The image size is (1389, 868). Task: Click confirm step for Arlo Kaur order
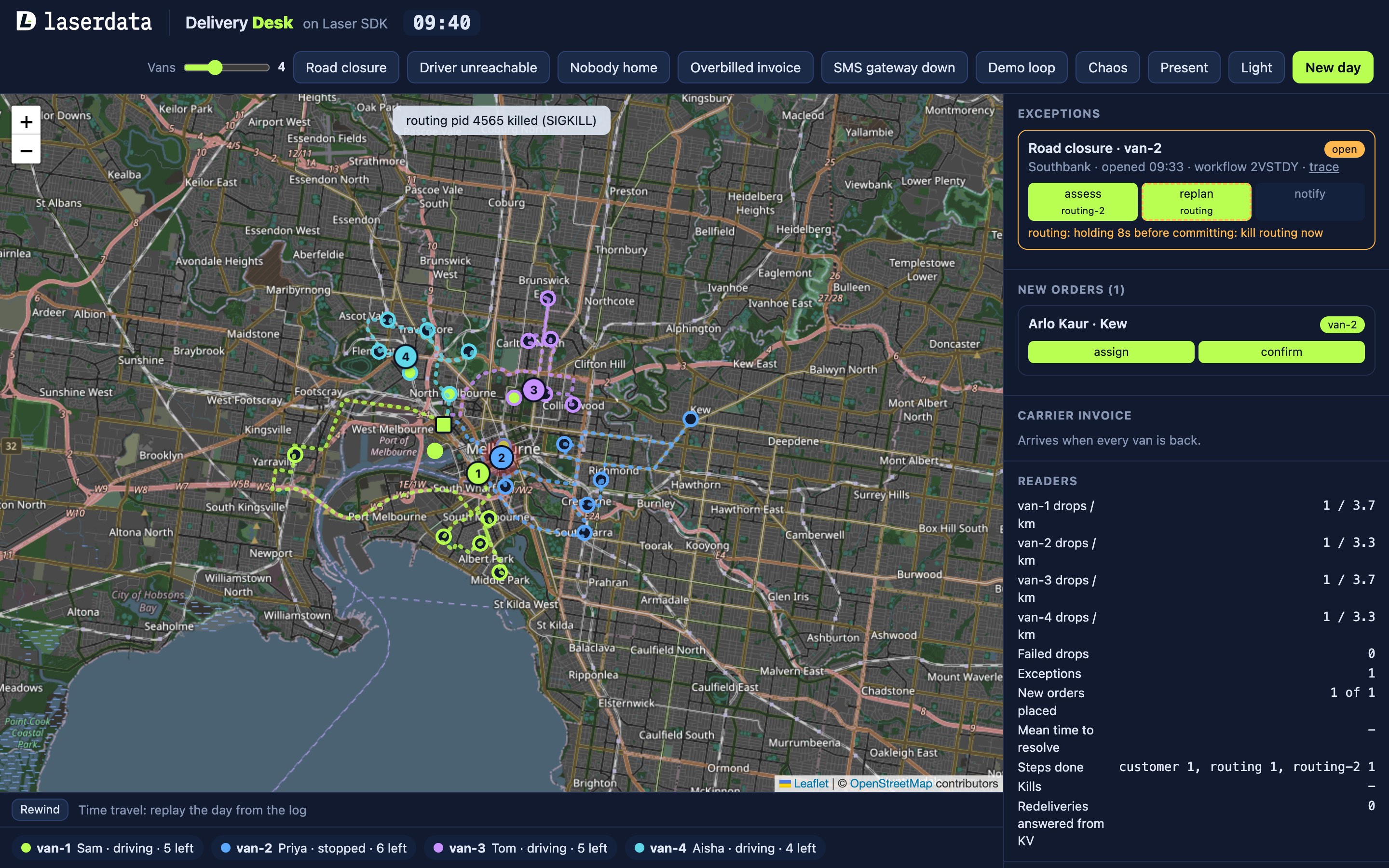[1281, 352]
